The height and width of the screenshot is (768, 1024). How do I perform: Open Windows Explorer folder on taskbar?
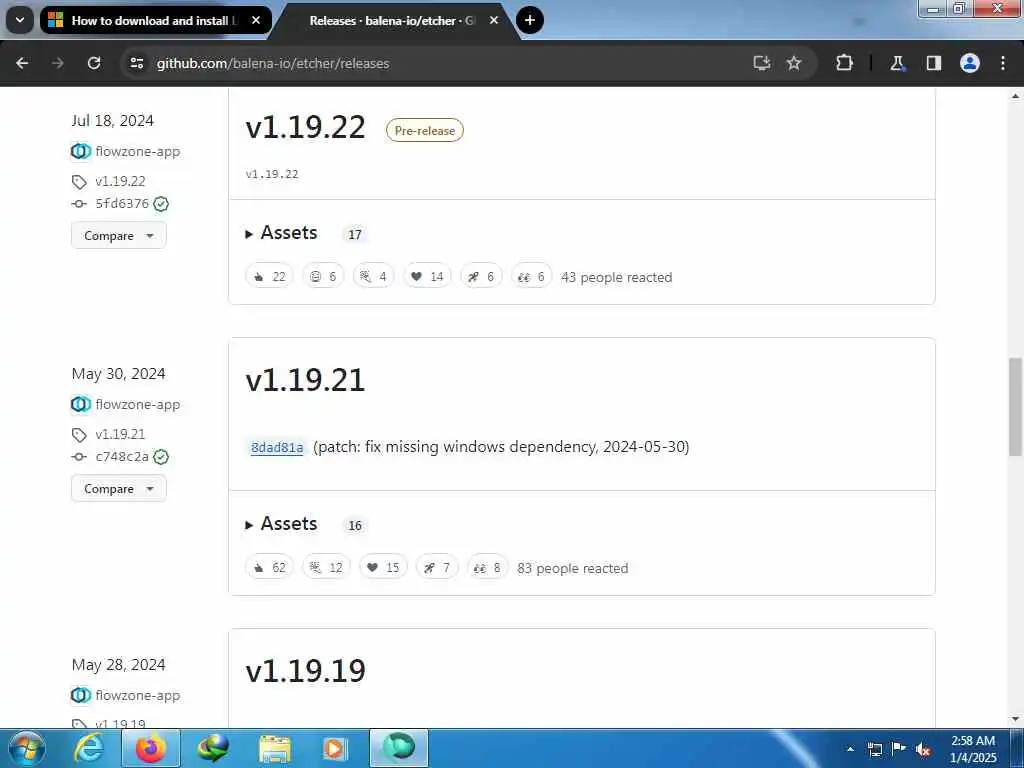pyautogui.click(x=274, y=748)
